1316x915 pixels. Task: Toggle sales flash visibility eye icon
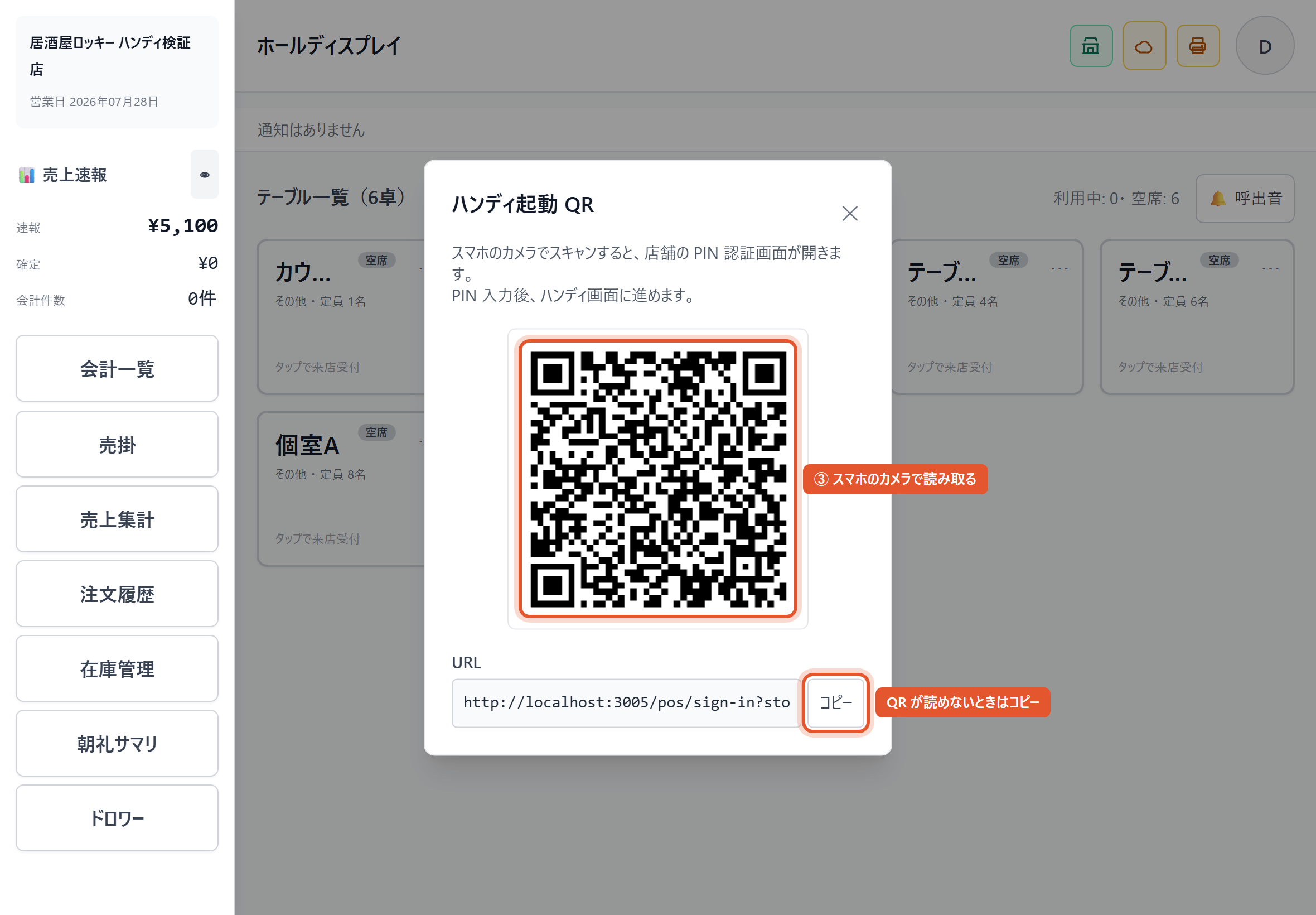tap(205, 174)
